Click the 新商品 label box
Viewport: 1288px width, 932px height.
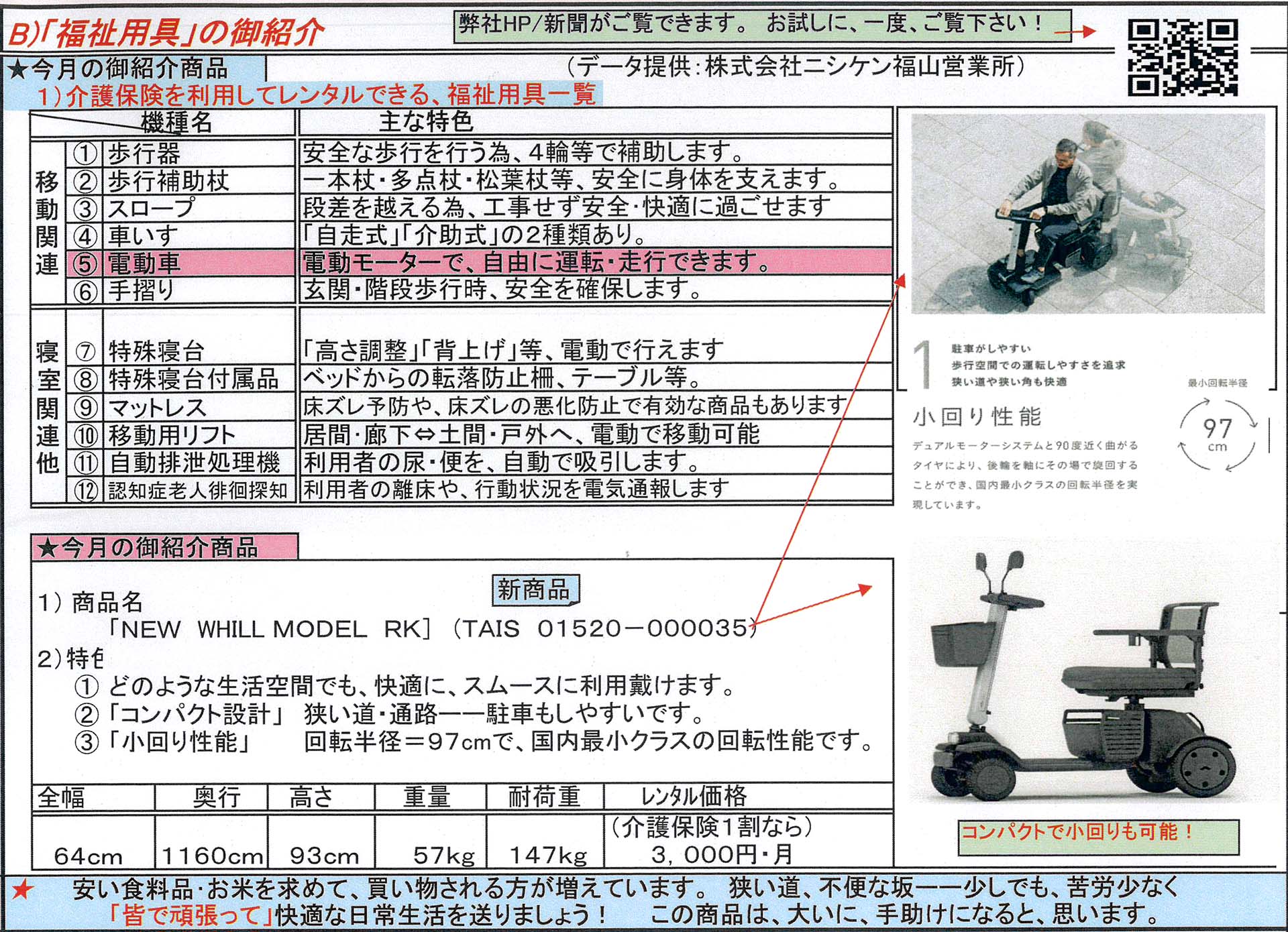(535, 590)
